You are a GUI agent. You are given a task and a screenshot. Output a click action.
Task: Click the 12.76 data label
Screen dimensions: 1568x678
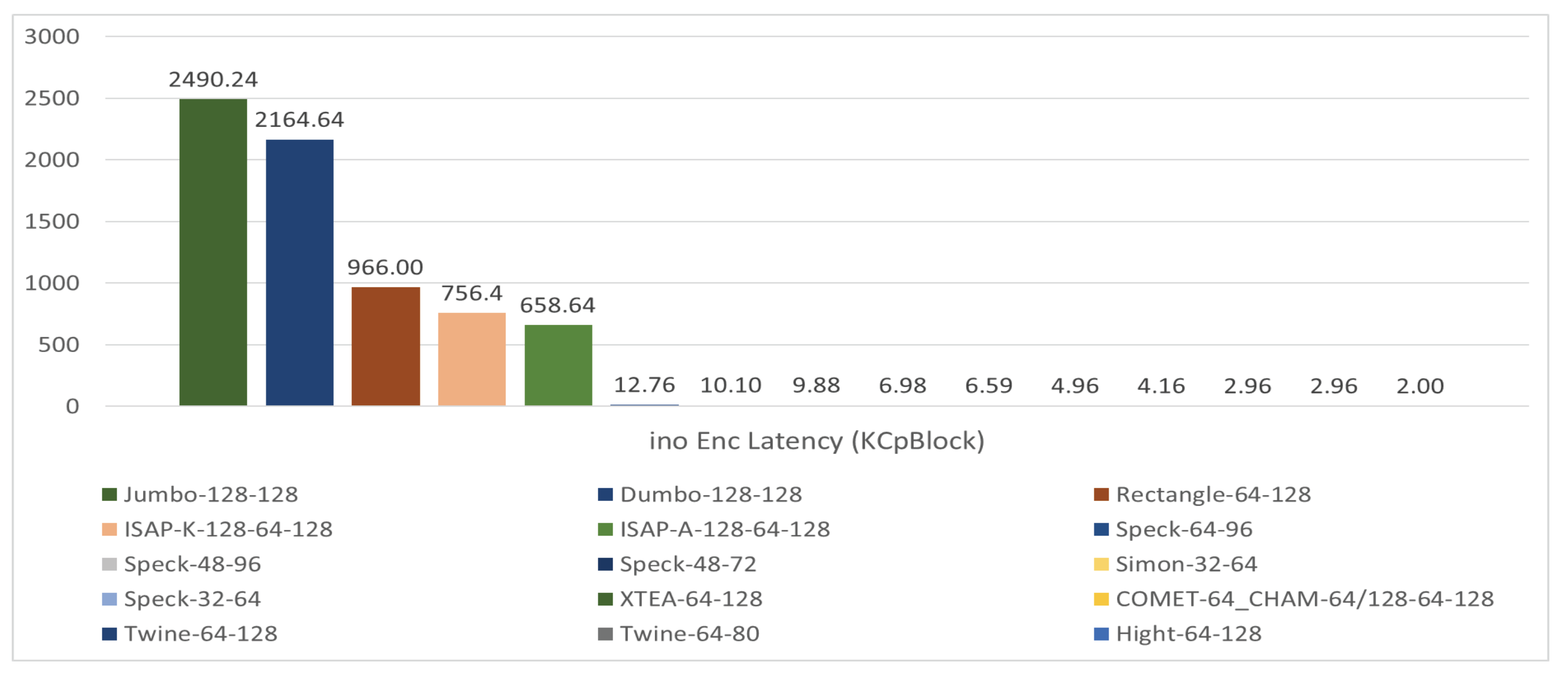tap(644, 385)
